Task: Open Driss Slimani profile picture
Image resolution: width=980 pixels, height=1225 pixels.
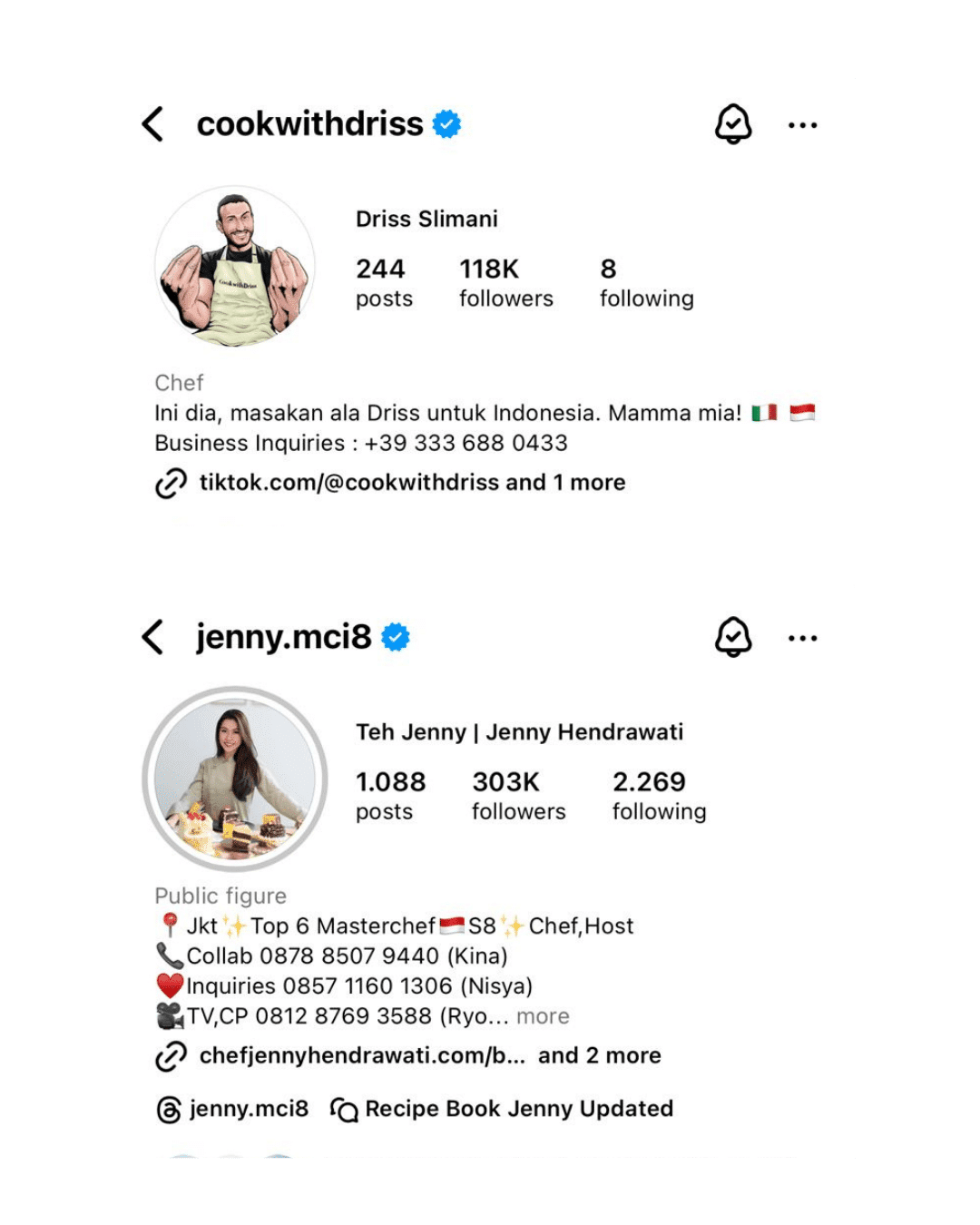Action: click(235, 267)
